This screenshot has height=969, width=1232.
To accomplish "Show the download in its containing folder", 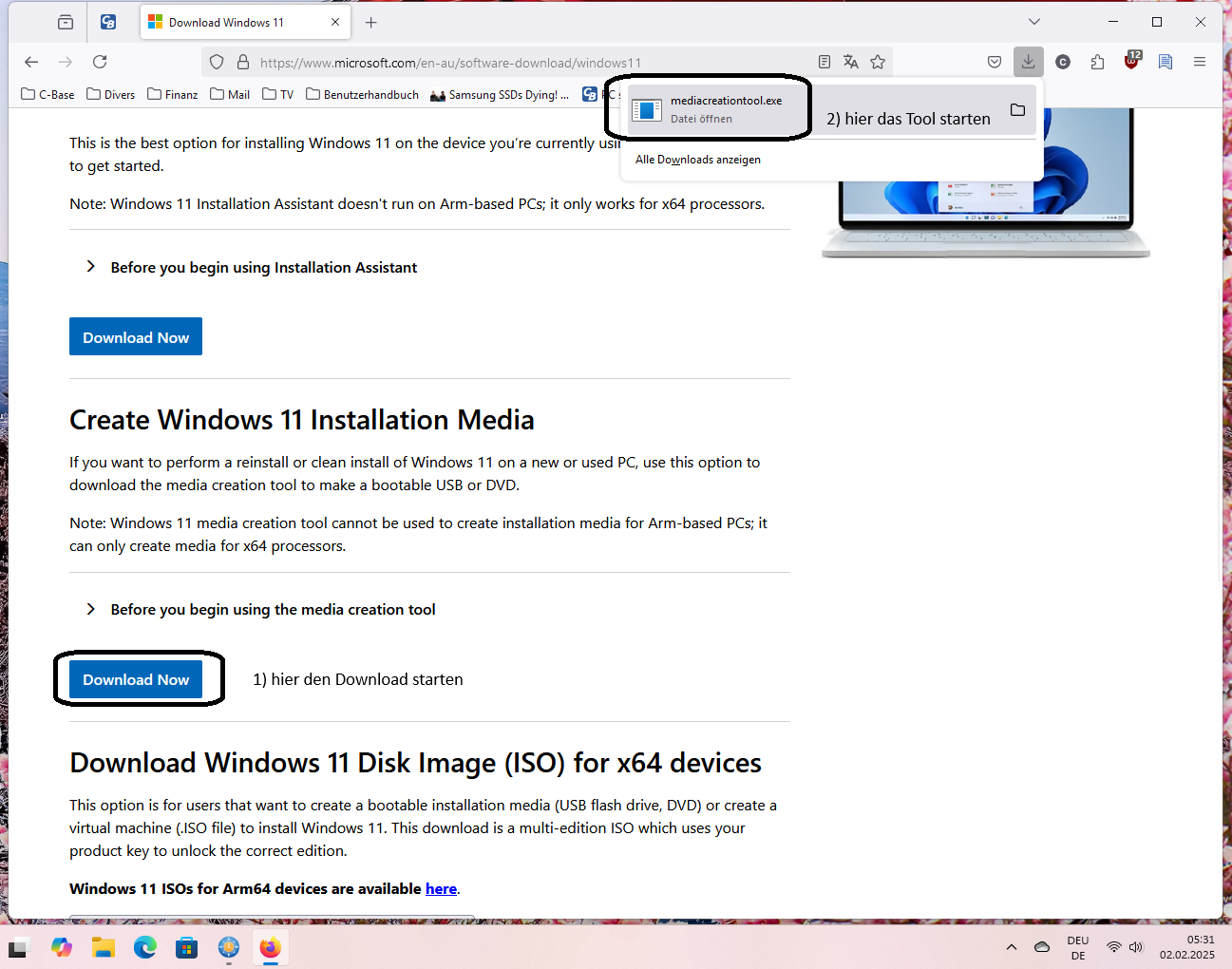I will pos(1017,110).
